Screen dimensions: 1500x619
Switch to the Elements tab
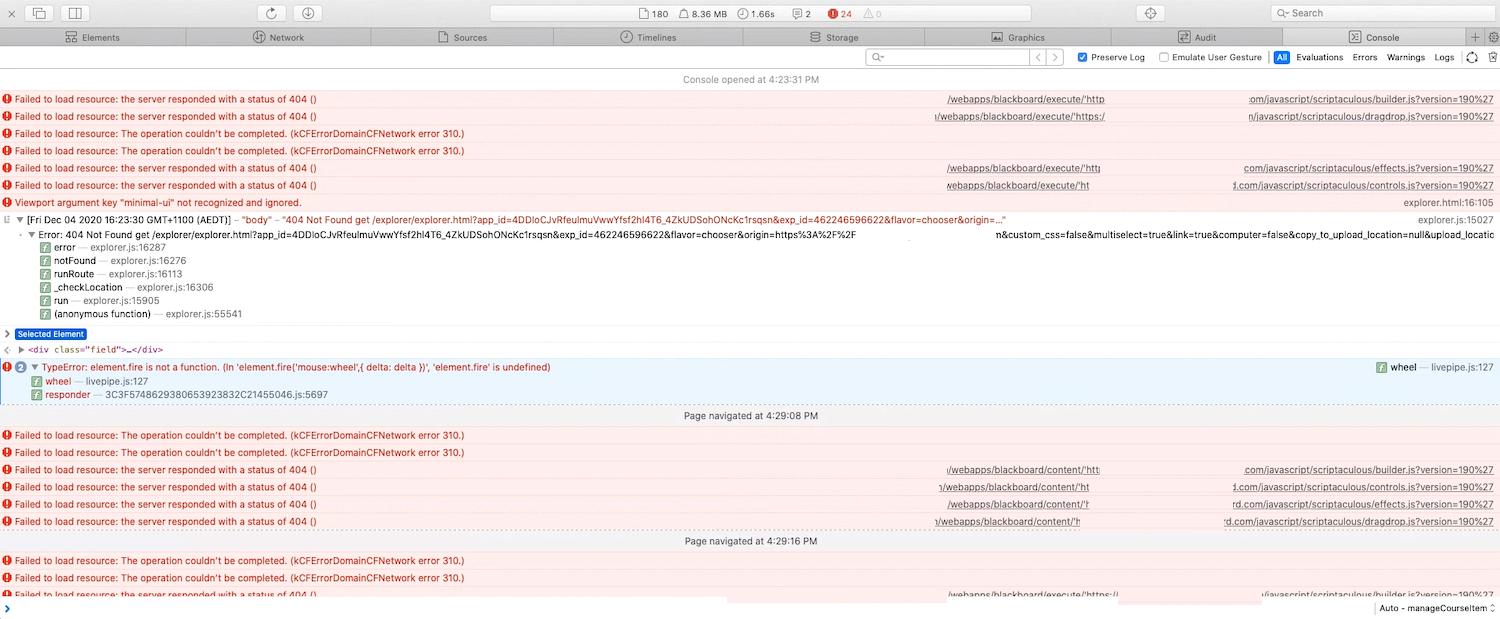pos(92,37)
